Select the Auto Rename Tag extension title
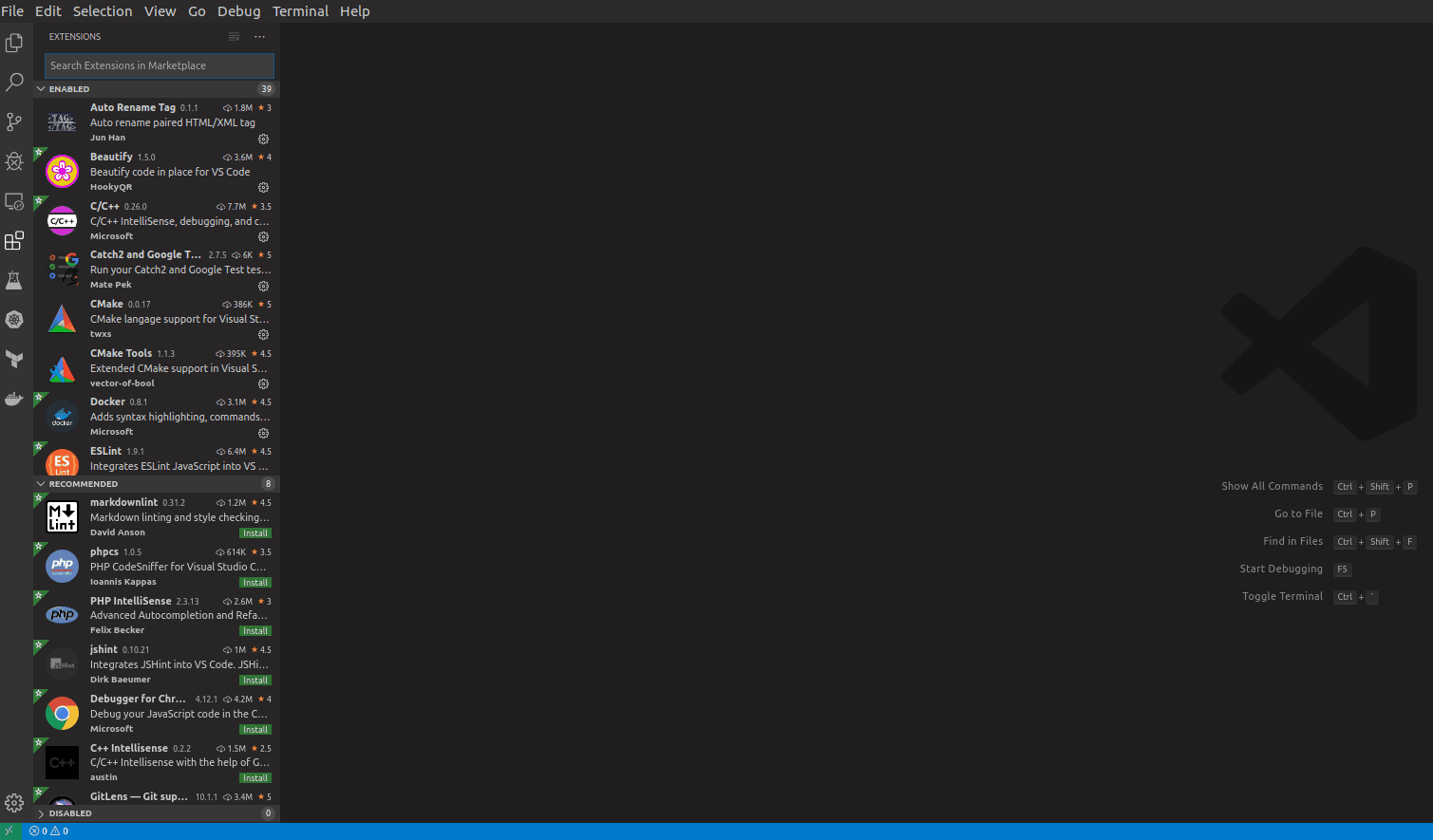The height and width of the screenshot is (840, 1433). pos(133,108)
